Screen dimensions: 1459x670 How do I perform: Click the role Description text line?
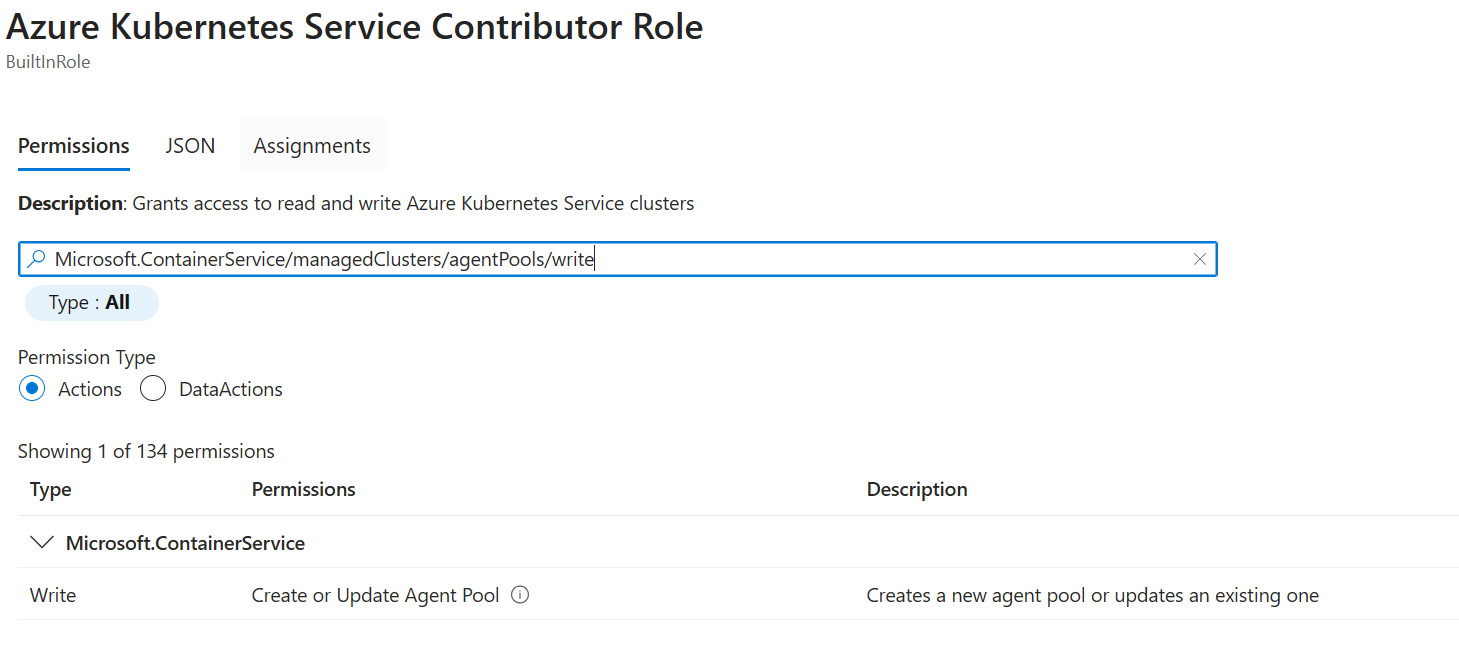[356, 203]
